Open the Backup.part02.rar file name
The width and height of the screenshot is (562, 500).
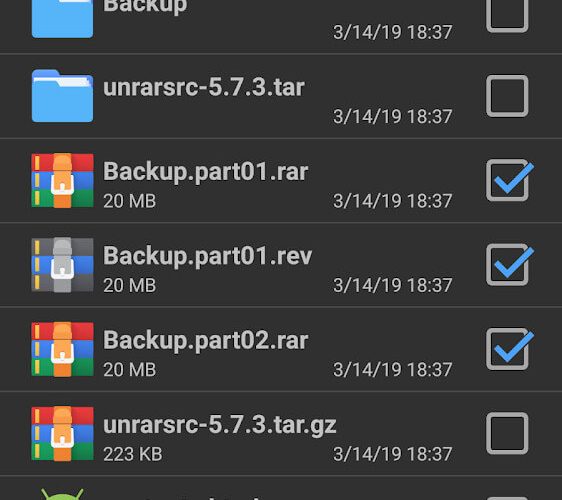[x=205, y=341]
